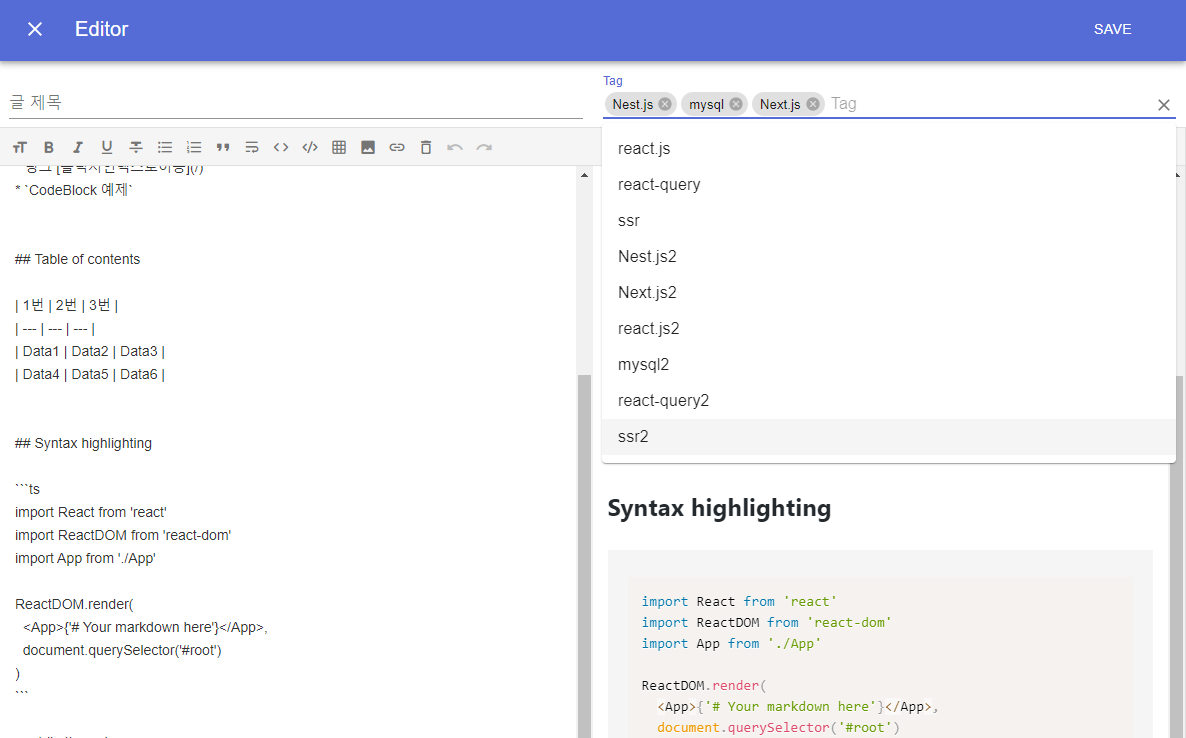Choose the react.js2 tag option

coord(889,329)
